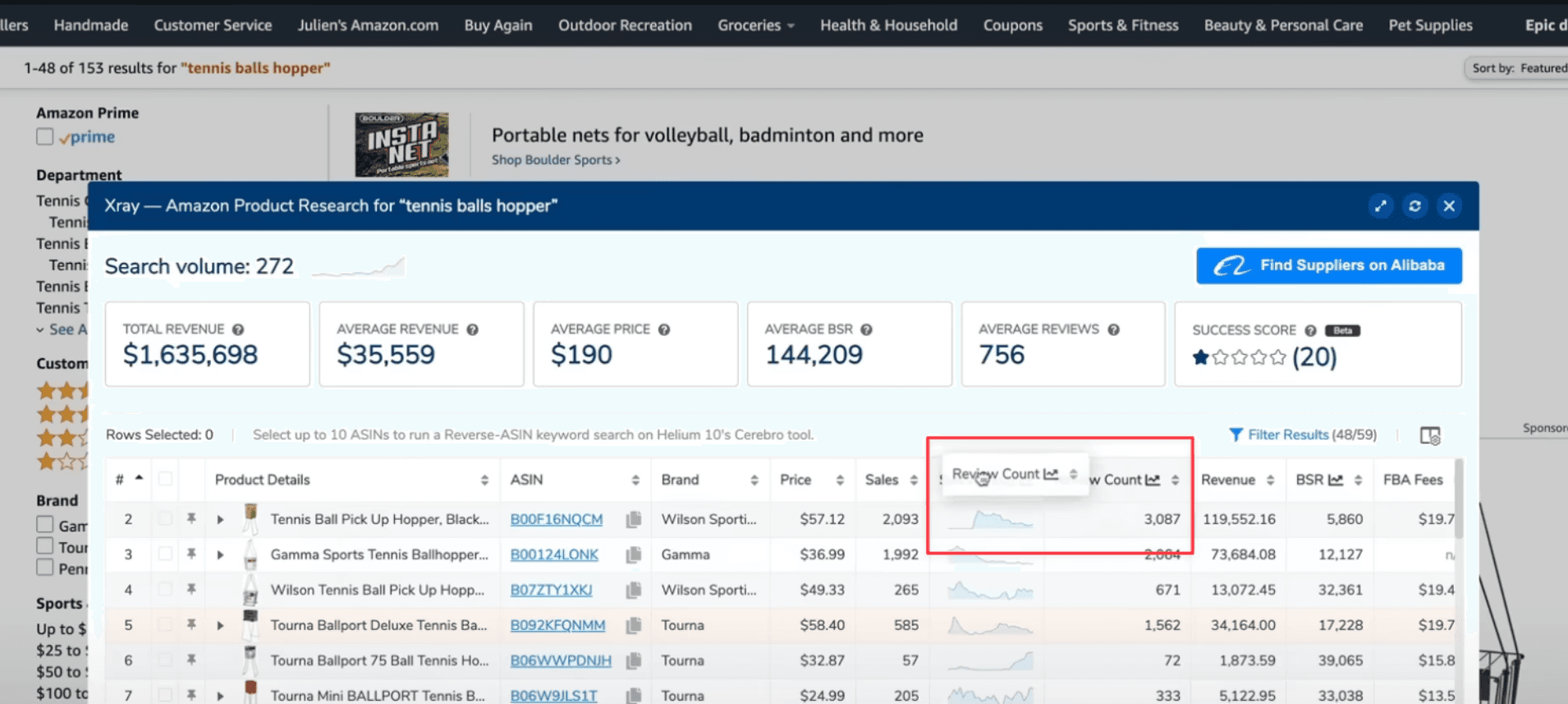The height and width of the screenshot is (704, 1568).
Task: Open Buy Again nav item
Action: point(498,25)
